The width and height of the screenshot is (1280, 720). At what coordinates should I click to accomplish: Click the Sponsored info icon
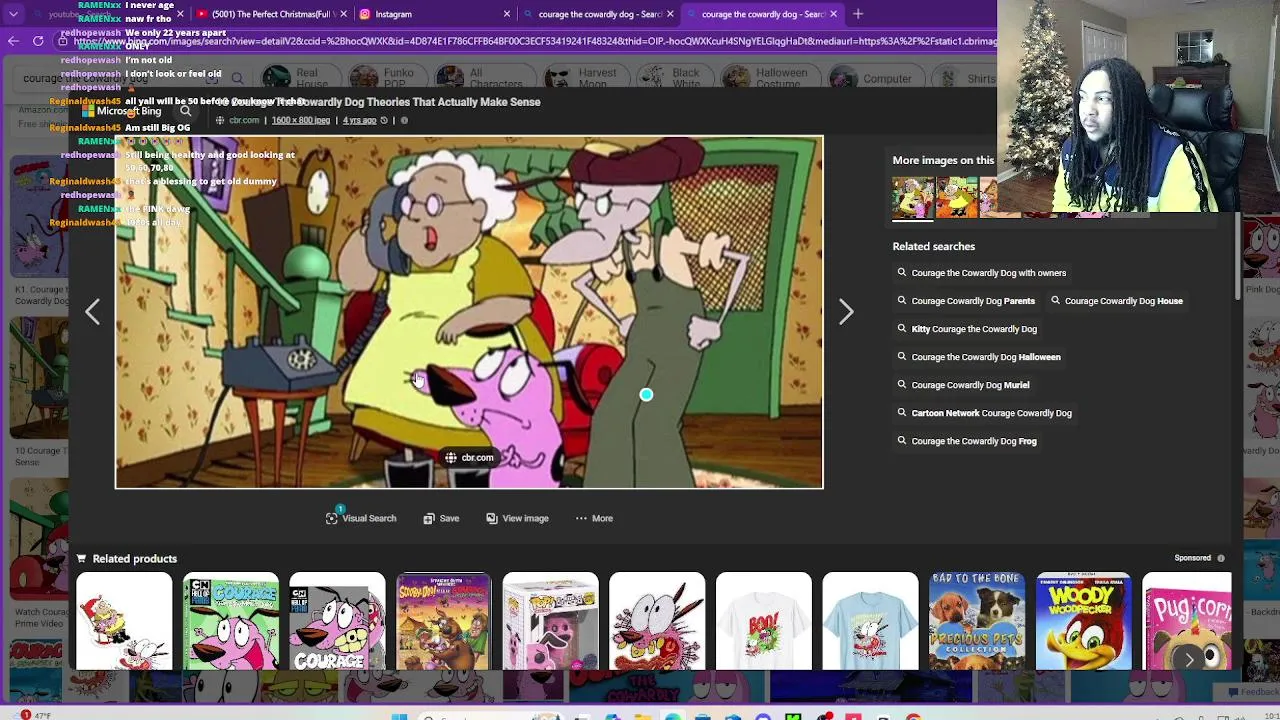pyautogui.click(x=1220, y=558)
